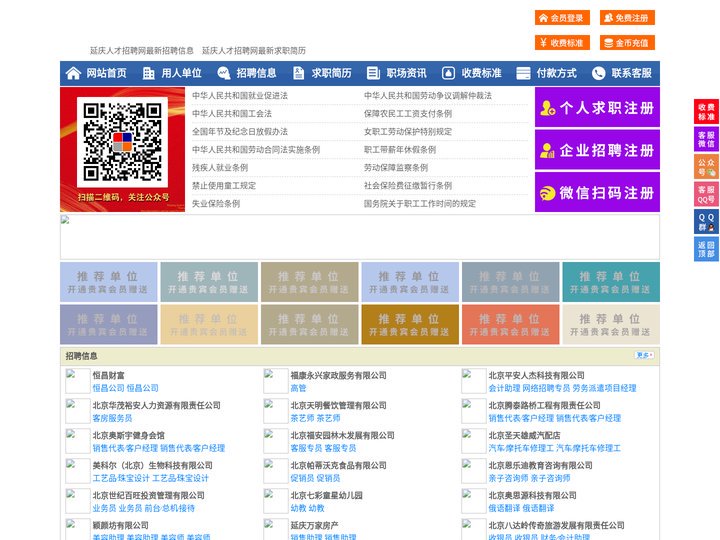The image size is (720, 540).
Task: Click the QR code image
Action: 123,142
